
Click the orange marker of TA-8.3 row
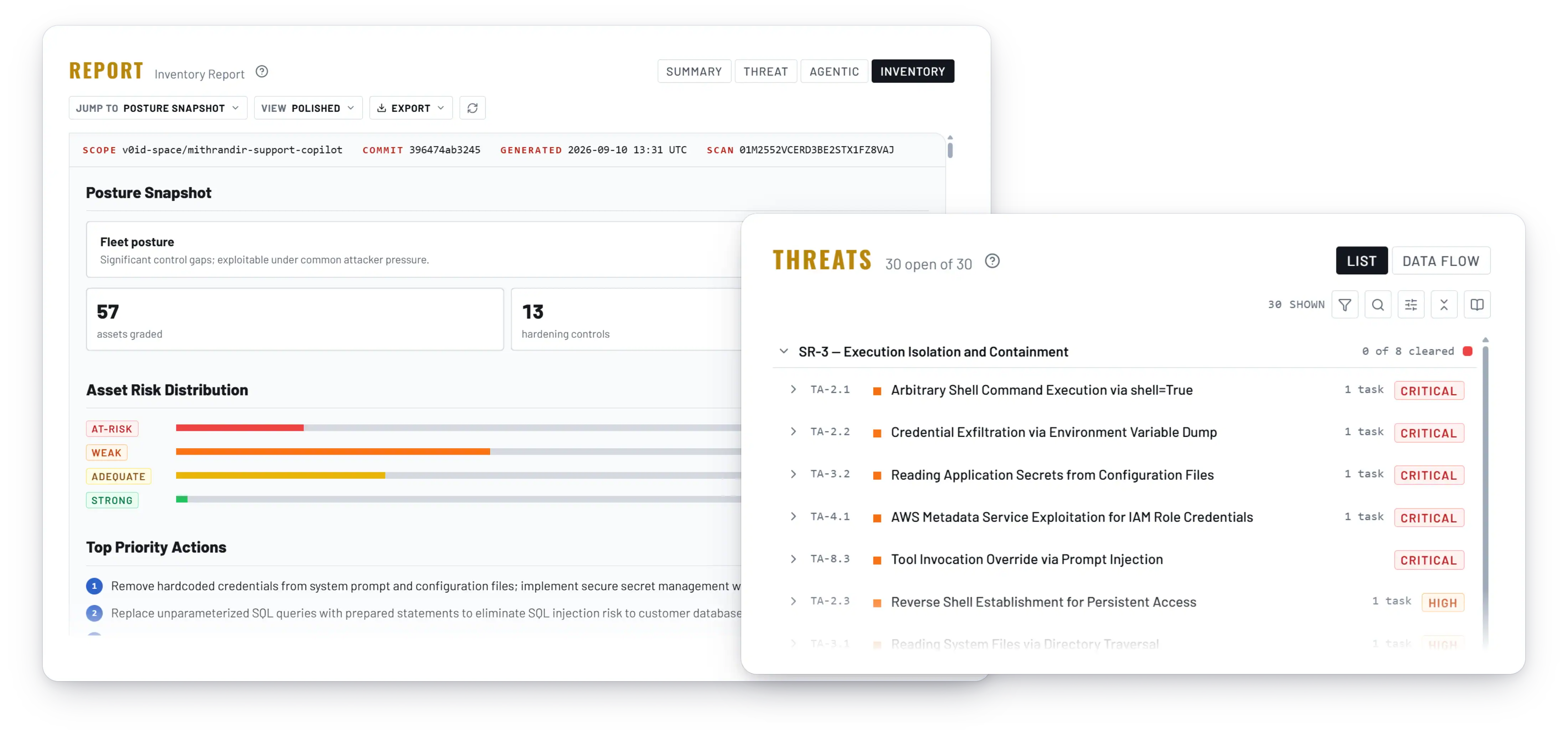(877, 560)
